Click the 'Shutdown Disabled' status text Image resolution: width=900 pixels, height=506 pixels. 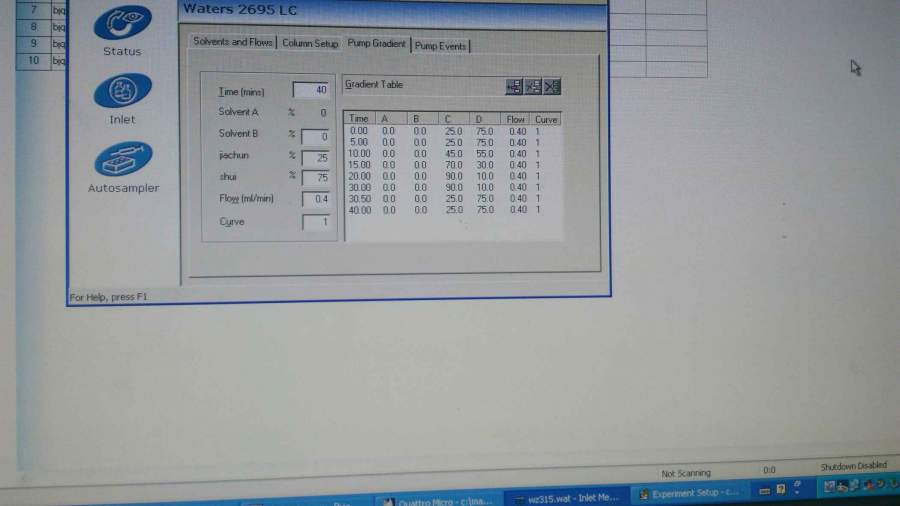(x=854, y=466)
